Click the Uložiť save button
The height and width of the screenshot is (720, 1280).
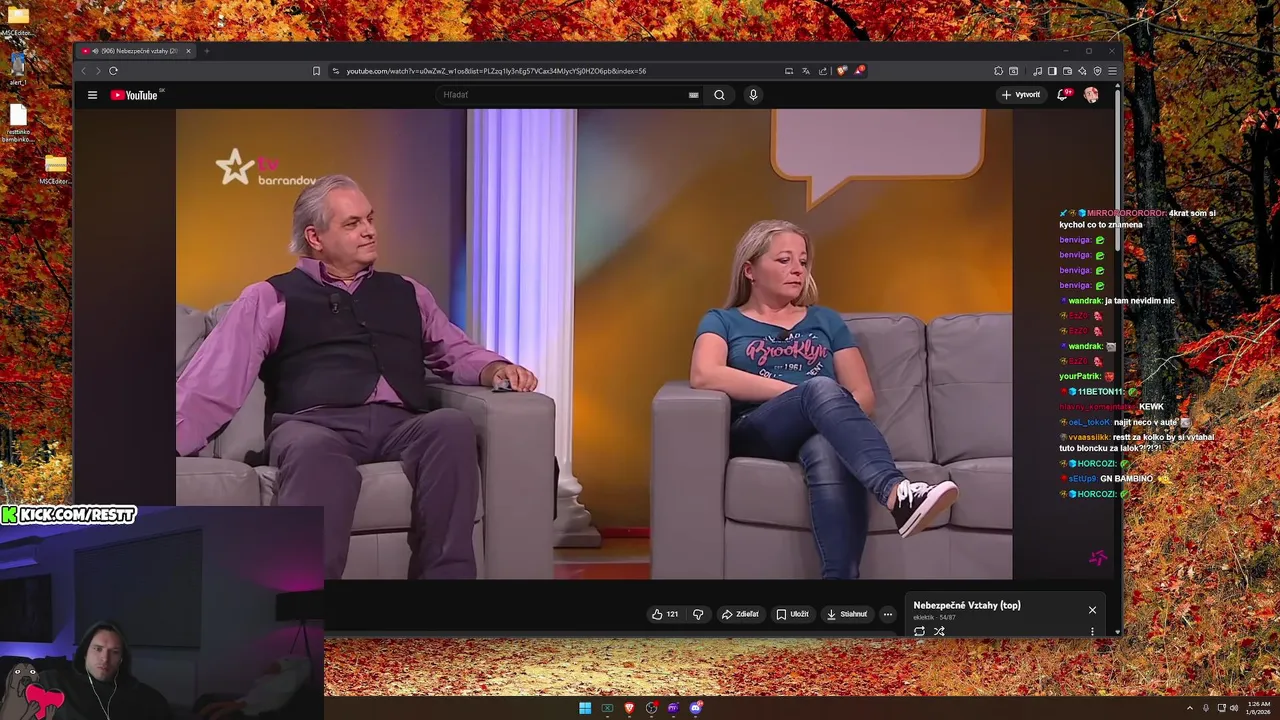(792, 614)
